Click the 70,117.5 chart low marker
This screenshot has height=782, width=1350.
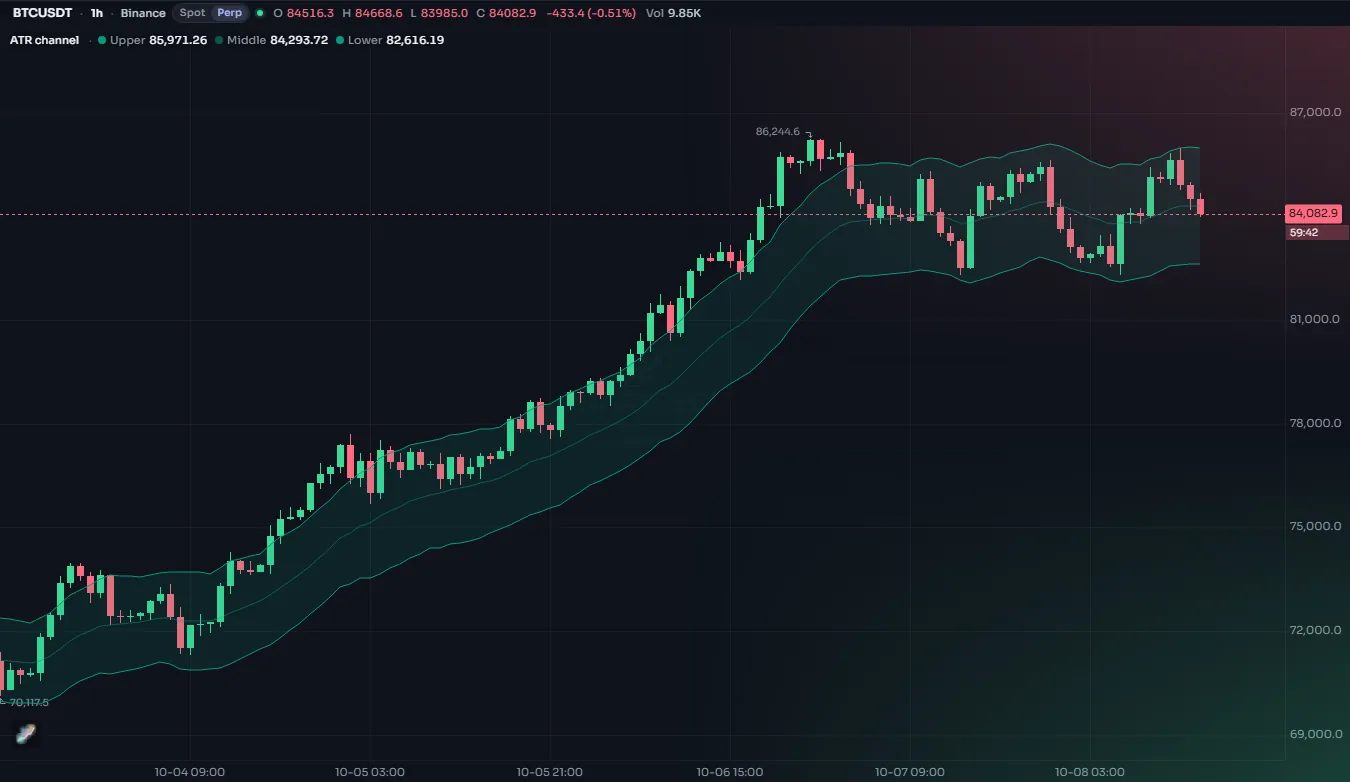click(29, 702)
